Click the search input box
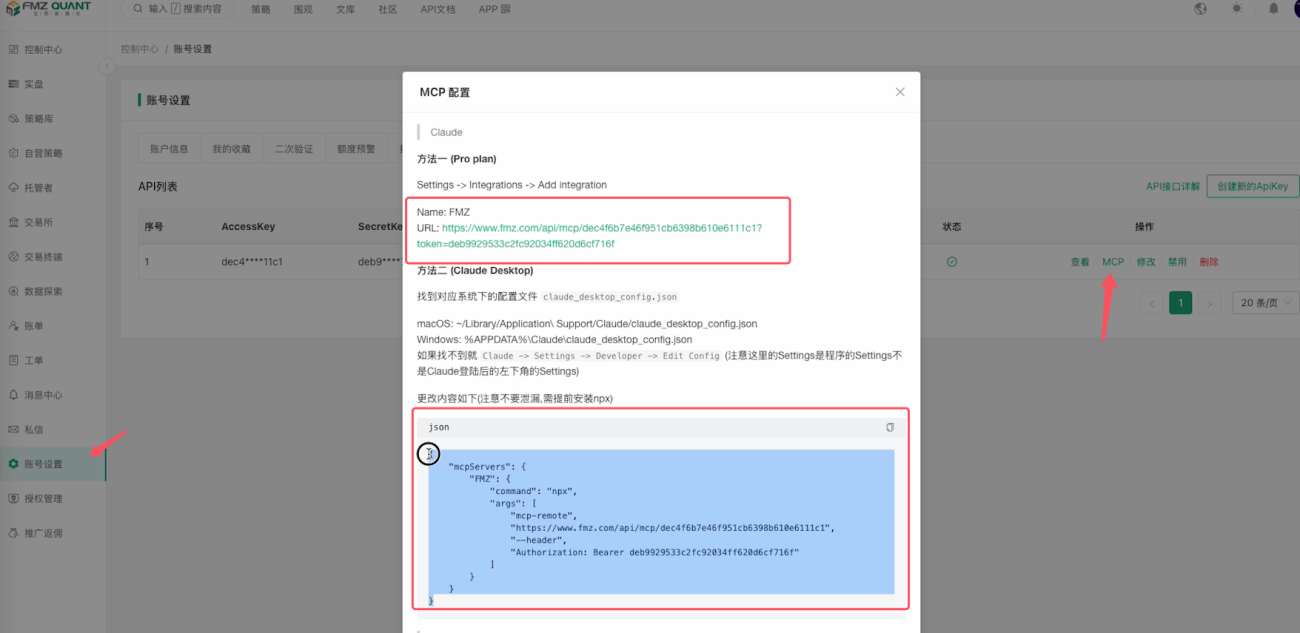1300x633 pixels. point(178,9)
